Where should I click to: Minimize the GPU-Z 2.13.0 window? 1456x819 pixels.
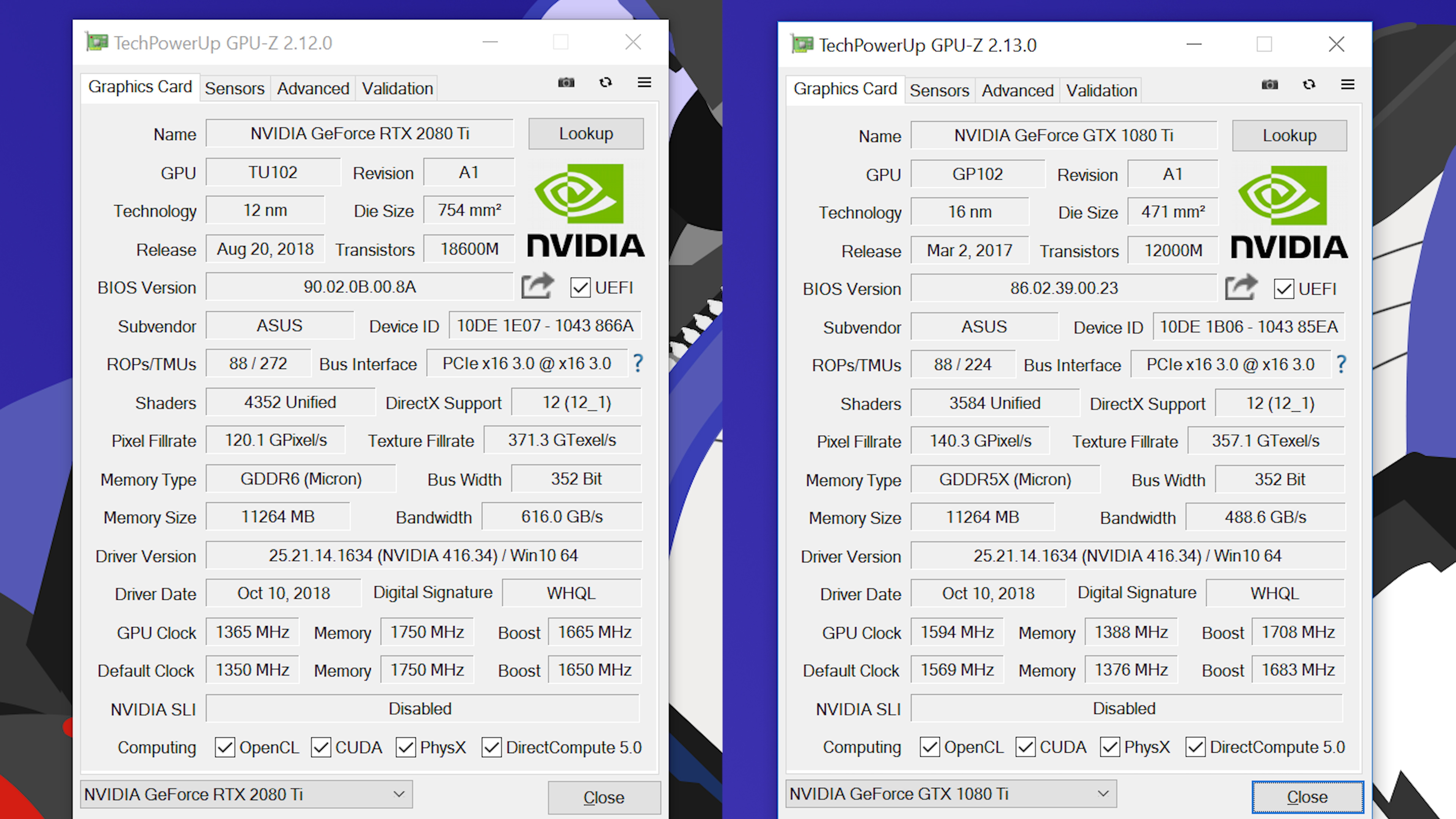[1194, 44]
